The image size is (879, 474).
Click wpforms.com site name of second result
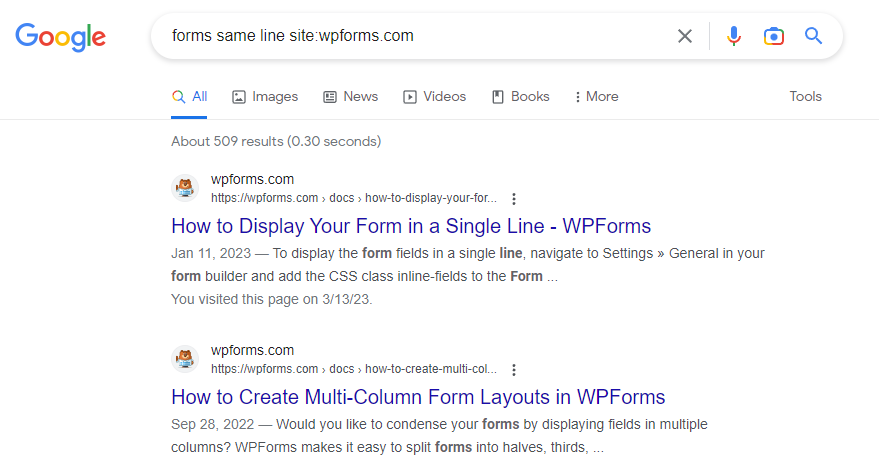(x=252, y=350)
